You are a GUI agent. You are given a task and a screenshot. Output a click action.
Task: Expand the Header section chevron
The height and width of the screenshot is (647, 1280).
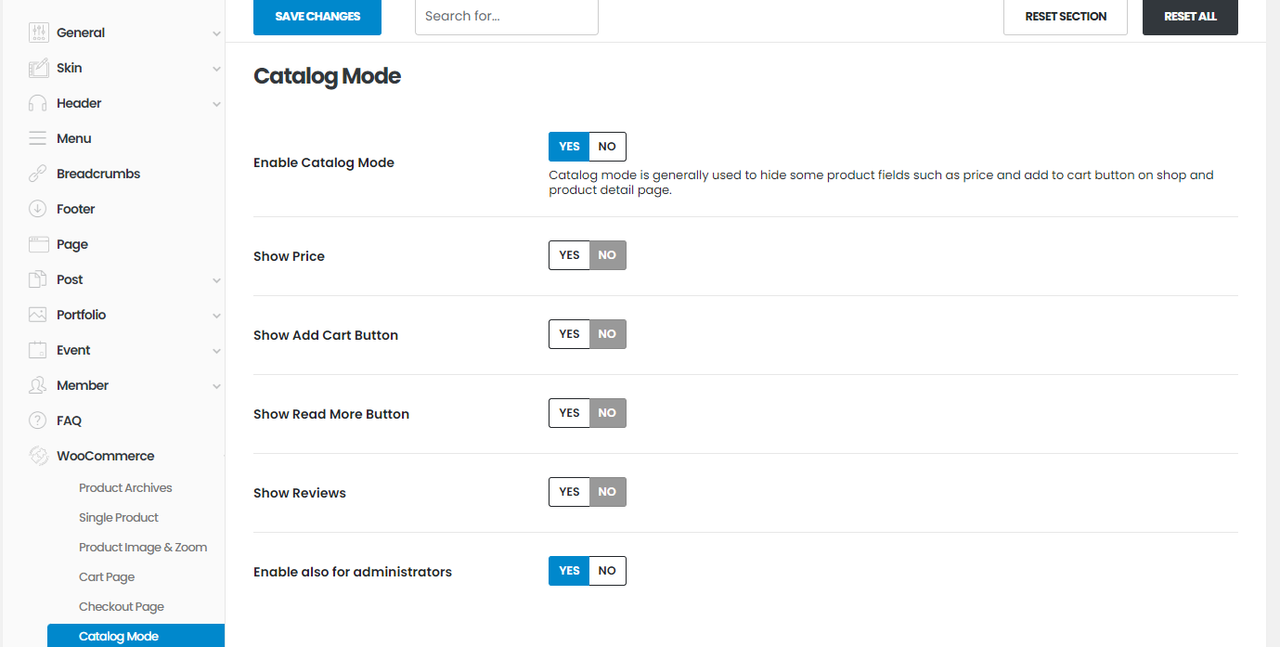point(216,104)
